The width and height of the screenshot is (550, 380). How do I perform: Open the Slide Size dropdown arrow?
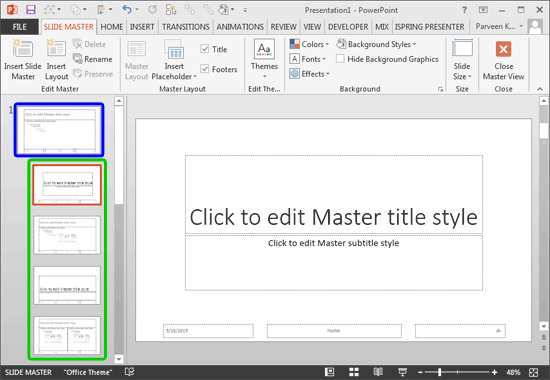(x=470, y=76)
